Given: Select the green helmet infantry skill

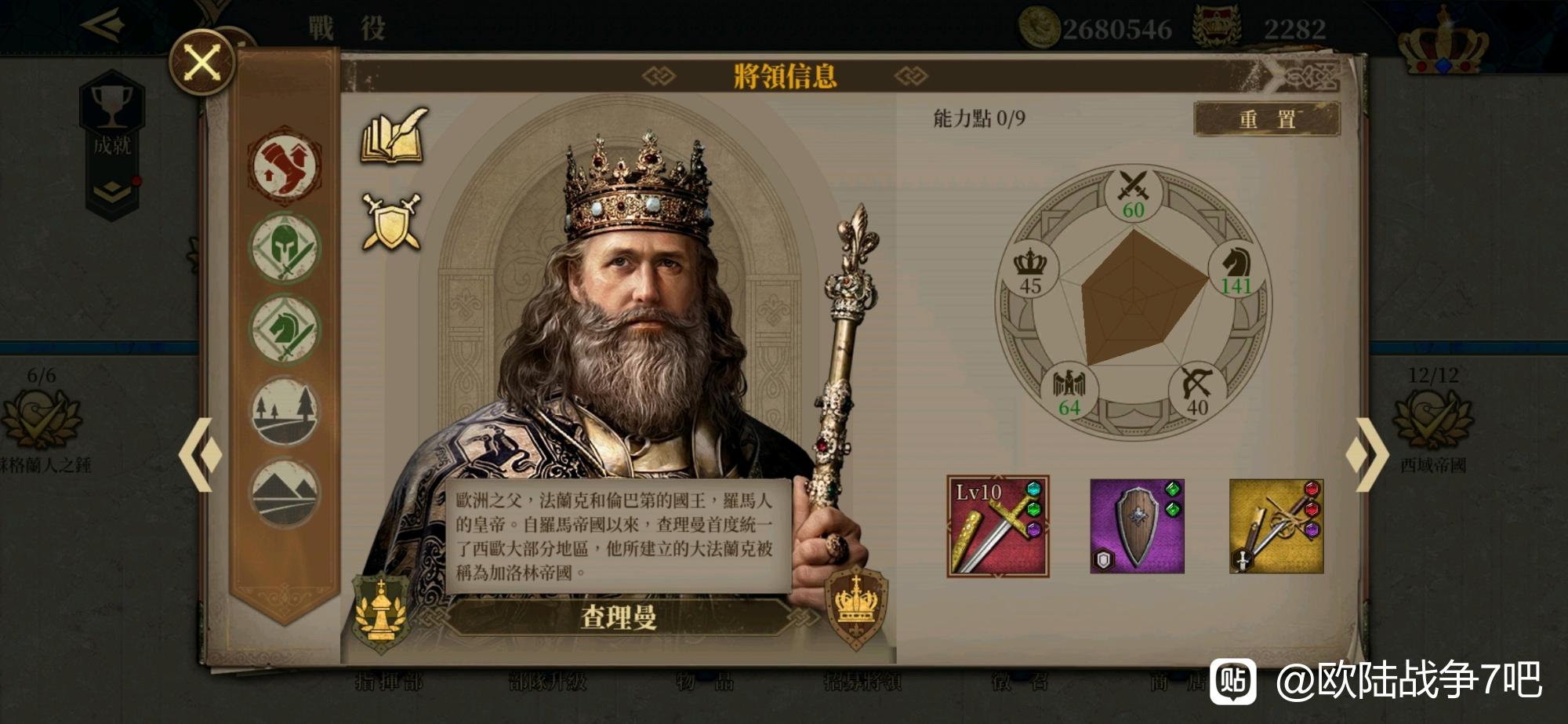Looking at the screenshot, I should 285,249.
